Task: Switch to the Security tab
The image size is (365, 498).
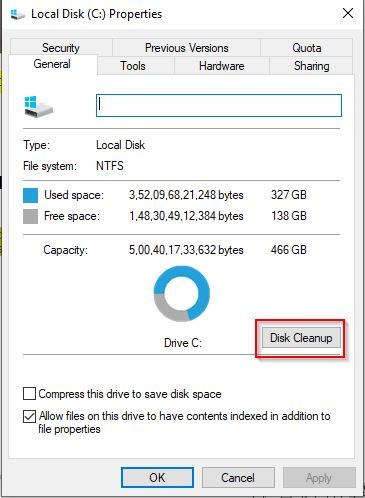Action: (61, 48)
